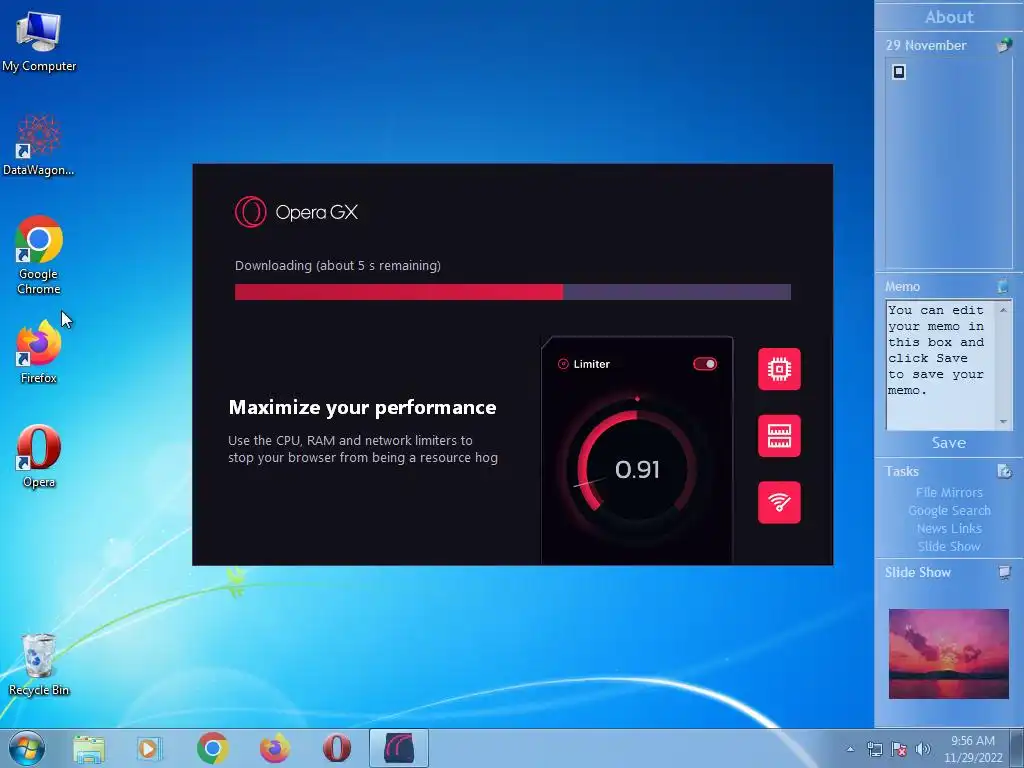Click the 0.91 limiter gauge dial

coord(637,469)
